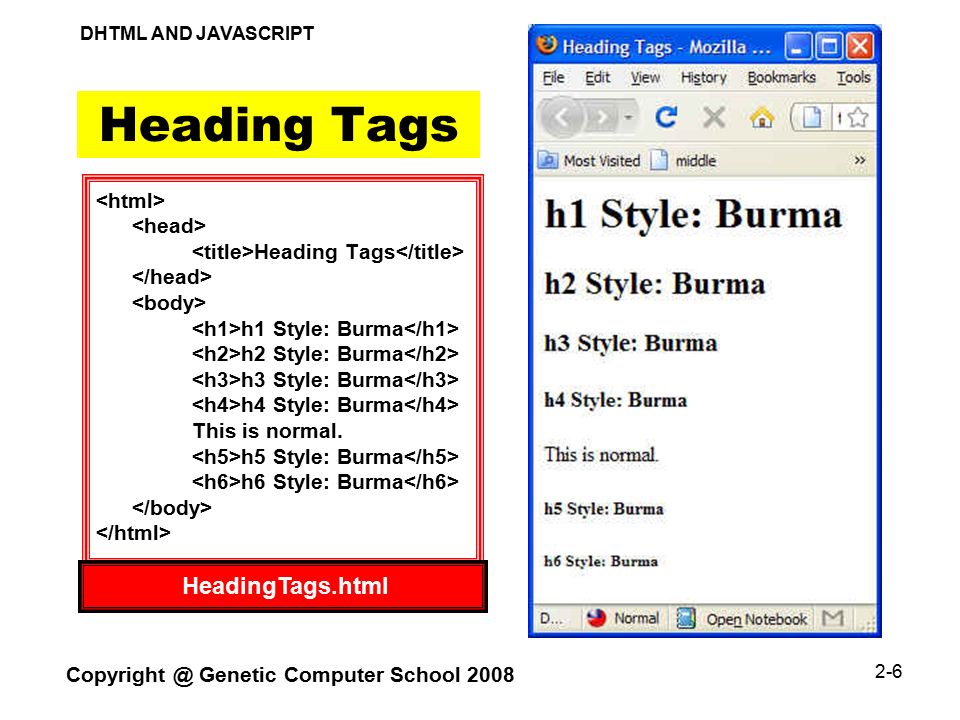This screenshot has height=720, width=960.
Task: Open the File menu in Firefox
Action: (553, 78)
